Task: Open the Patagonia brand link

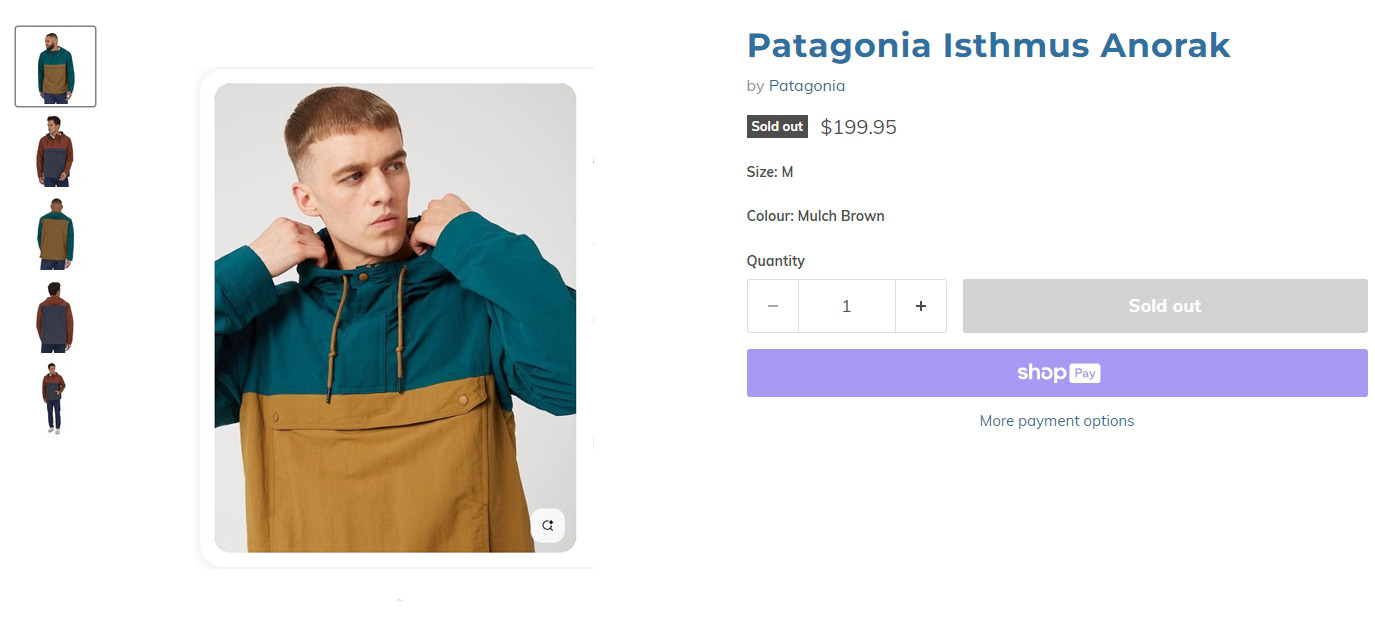Action: click(x=806, y=86)
